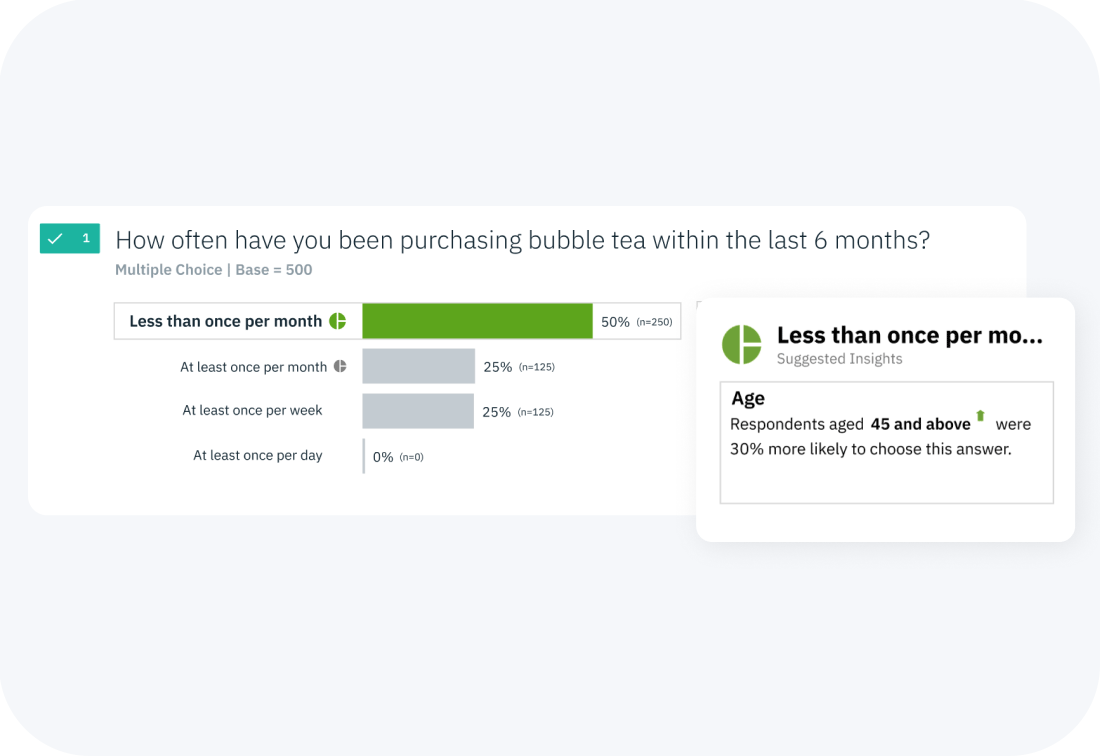Click the 0% (n=0) value
The width and height of the screenshot is (1100, 756).
(398, 457)
